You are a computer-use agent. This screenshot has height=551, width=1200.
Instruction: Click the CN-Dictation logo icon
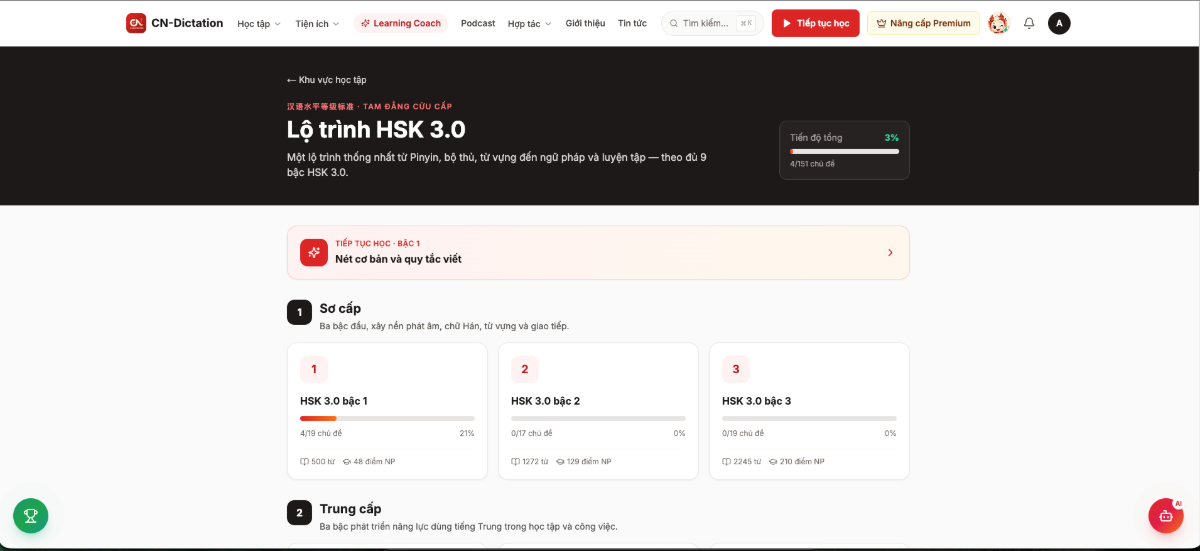click(x=136, y=23)
